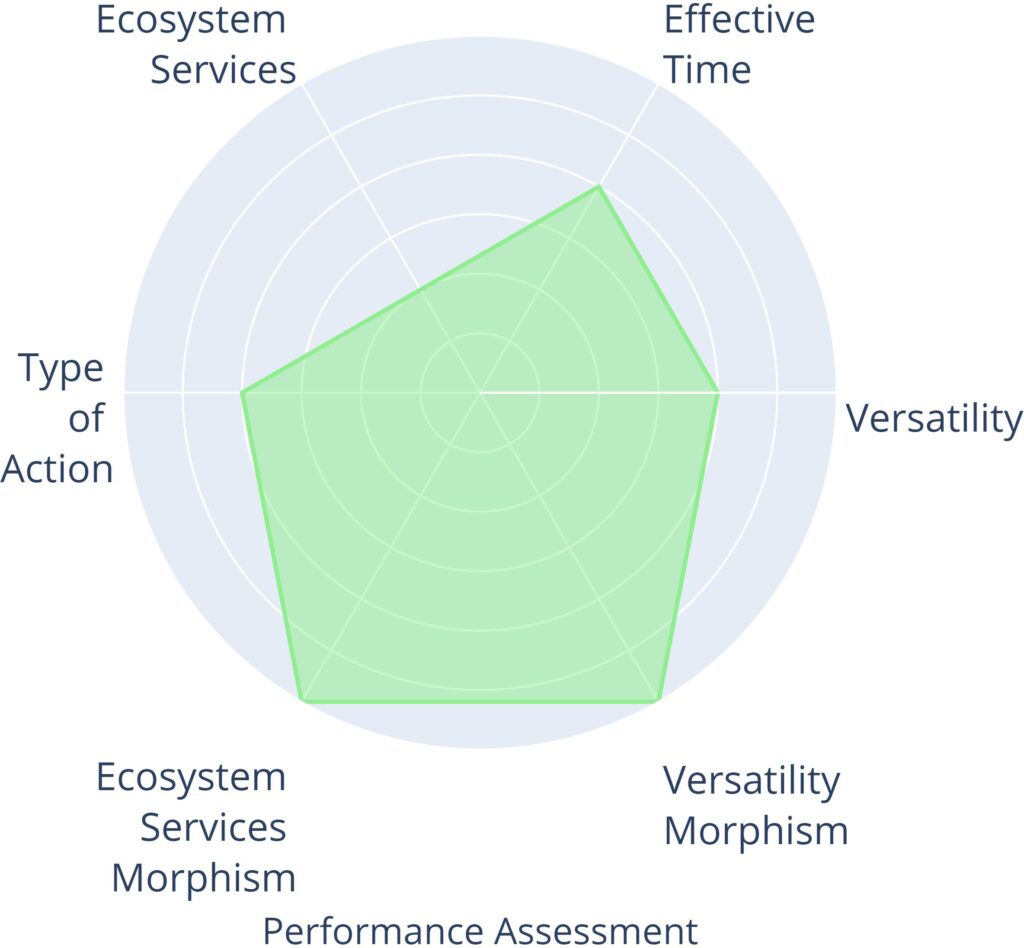The height and width of the screenshot is (948, 1024).
Task: Click outer end of Type of Action axis
Action: pos(126,392)
